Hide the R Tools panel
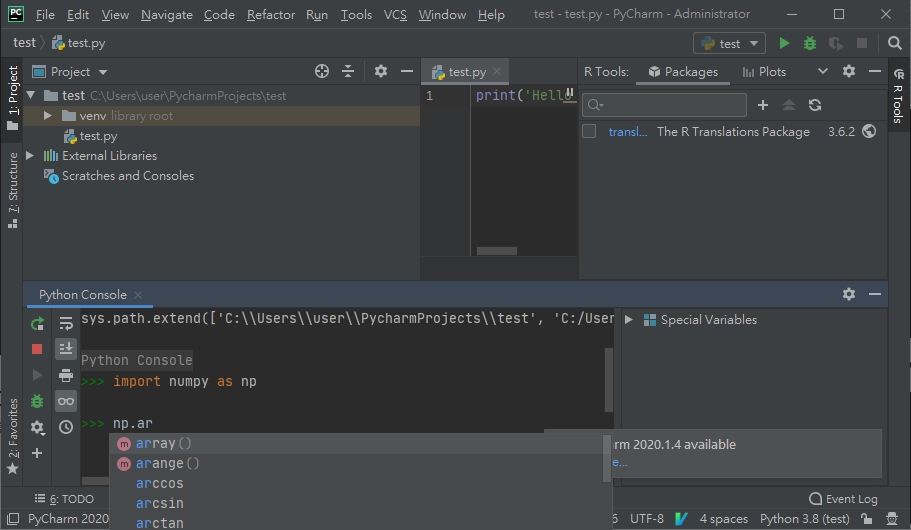911x530 pixels. pyautogui.click(x=875, y=71)
